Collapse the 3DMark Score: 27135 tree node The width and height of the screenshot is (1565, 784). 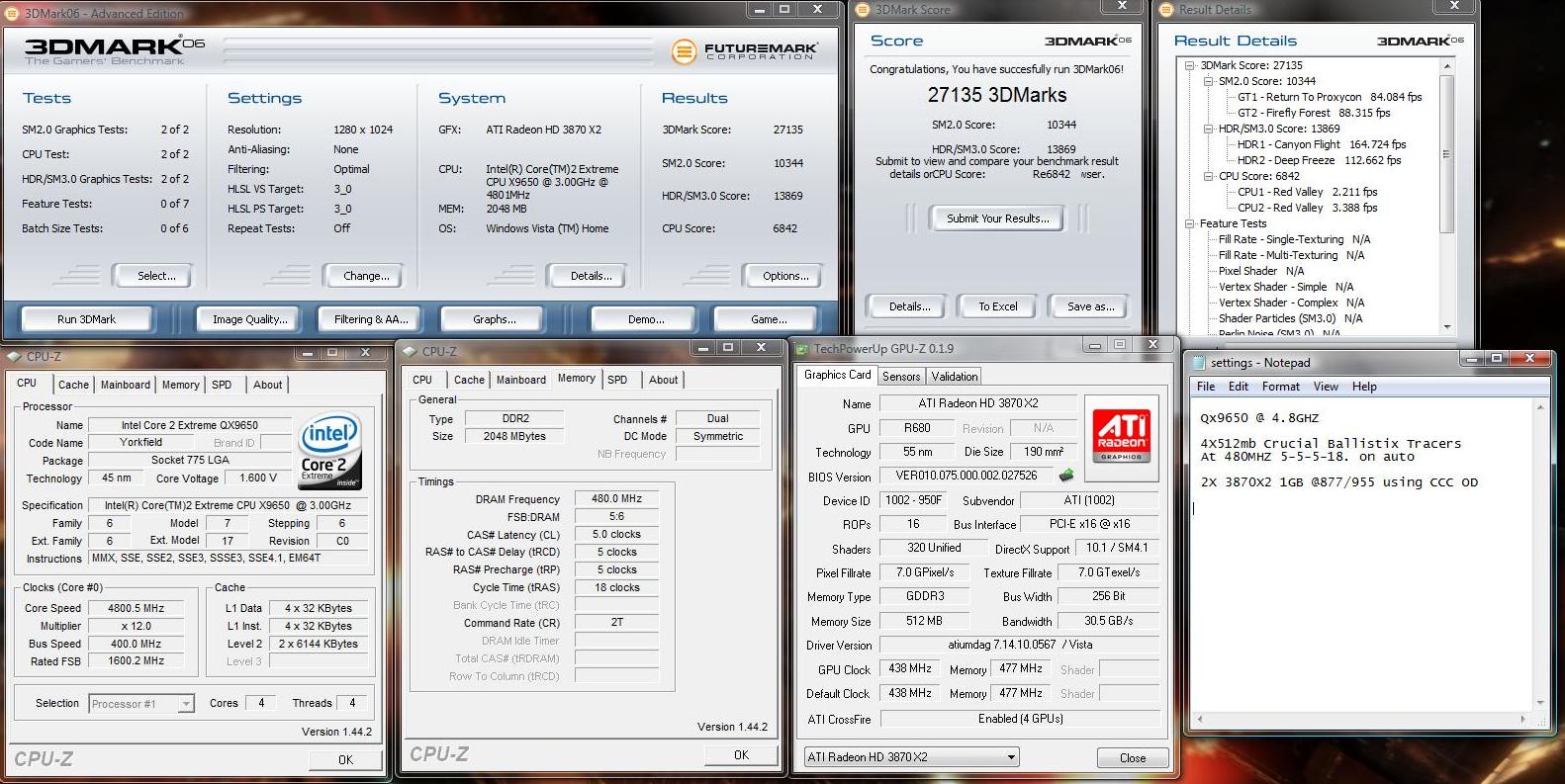pyautogui.click(x=1190, y=65)
